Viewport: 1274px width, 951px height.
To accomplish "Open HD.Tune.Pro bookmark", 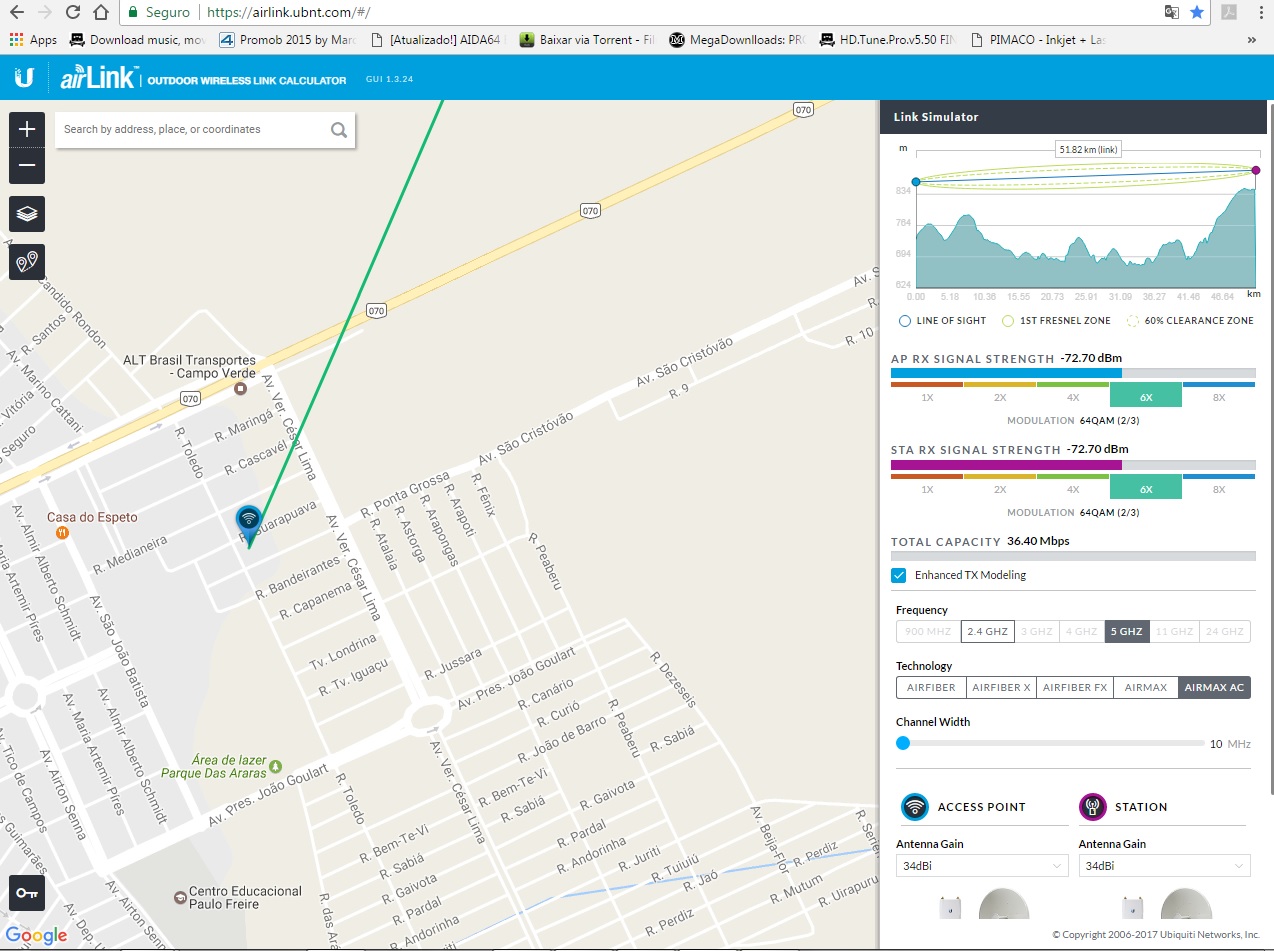I will pos(887,40).
